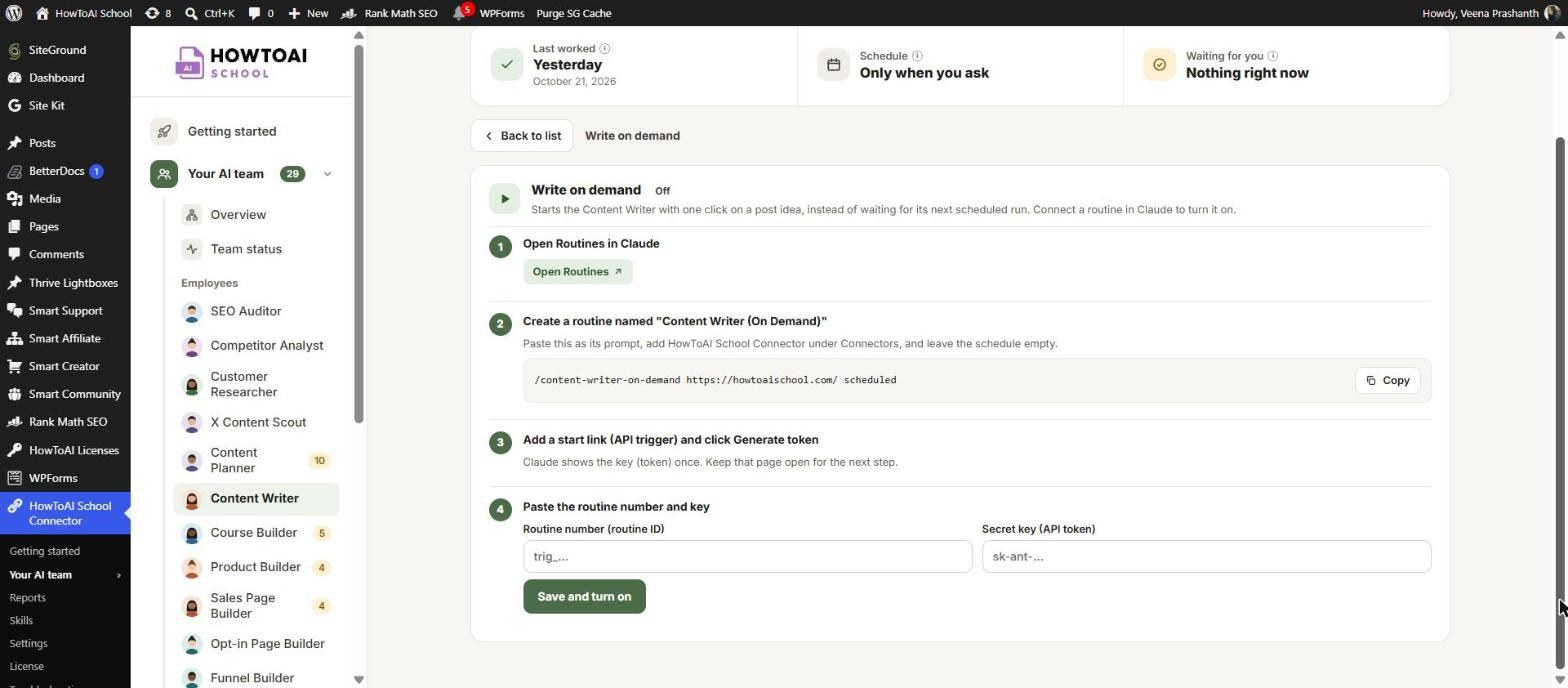
Task: Open Getting started submenu link
Action: point(44,551)
